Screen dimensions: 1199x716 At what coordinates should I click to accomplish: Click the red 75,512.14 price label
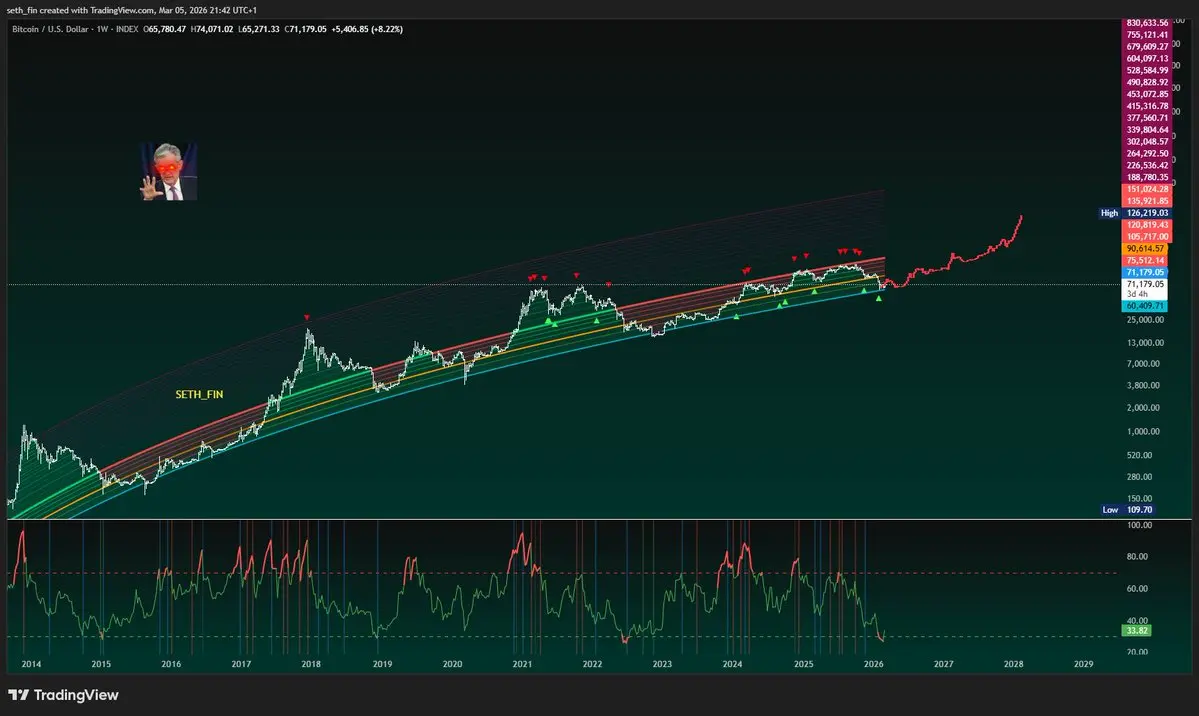tap(1145, 261)
